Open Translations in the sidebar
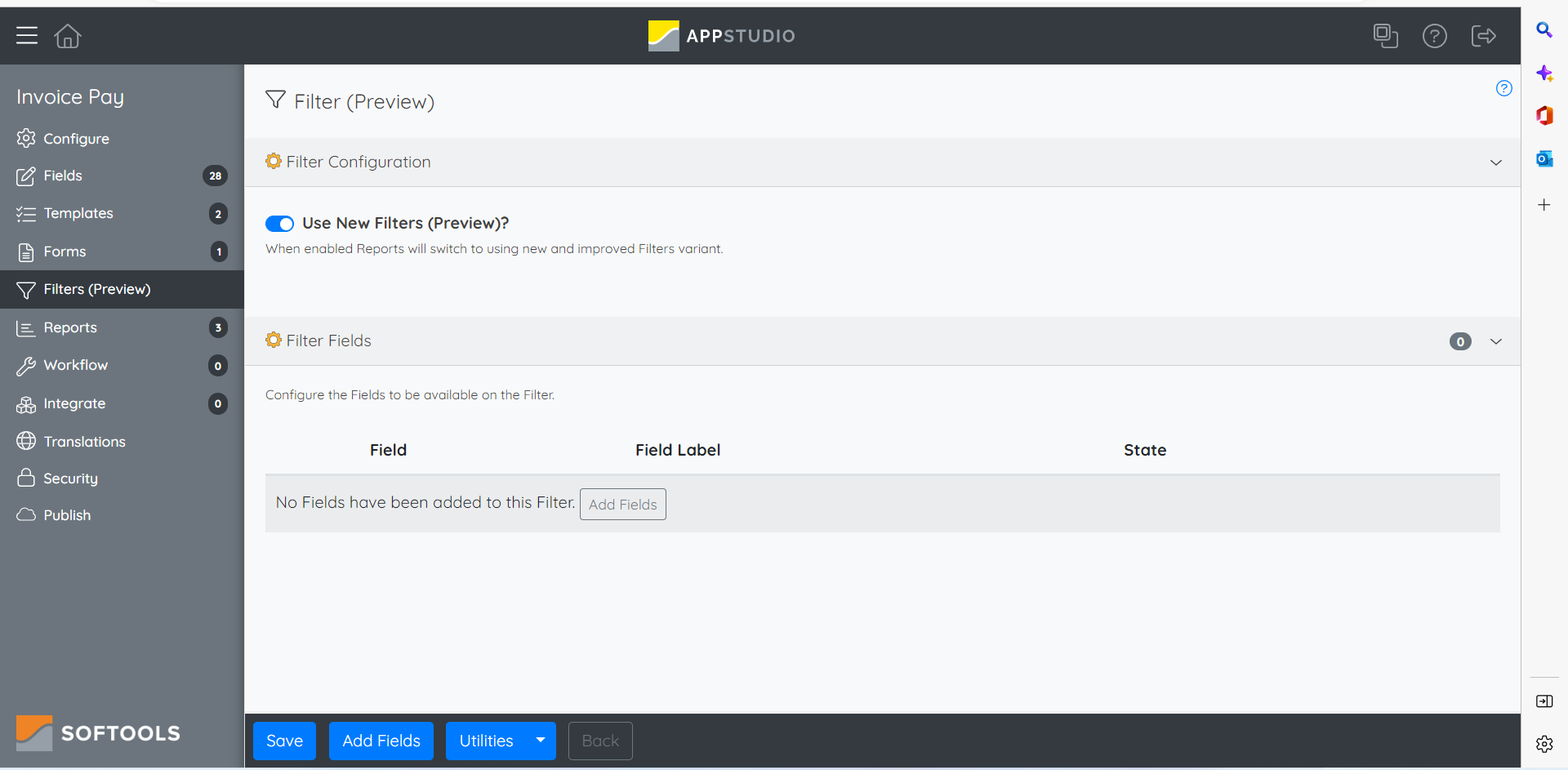 coord(122,441)
